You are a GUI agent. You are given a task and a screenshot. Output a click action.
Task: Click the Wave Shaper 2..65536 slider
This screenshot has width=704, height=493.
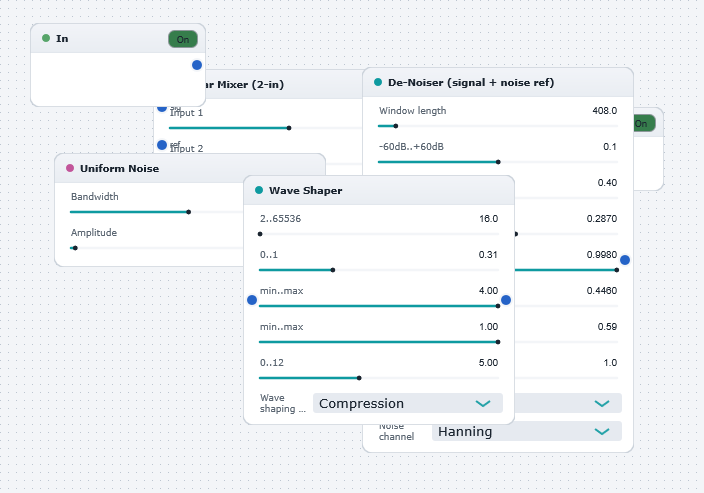(379, 234)
